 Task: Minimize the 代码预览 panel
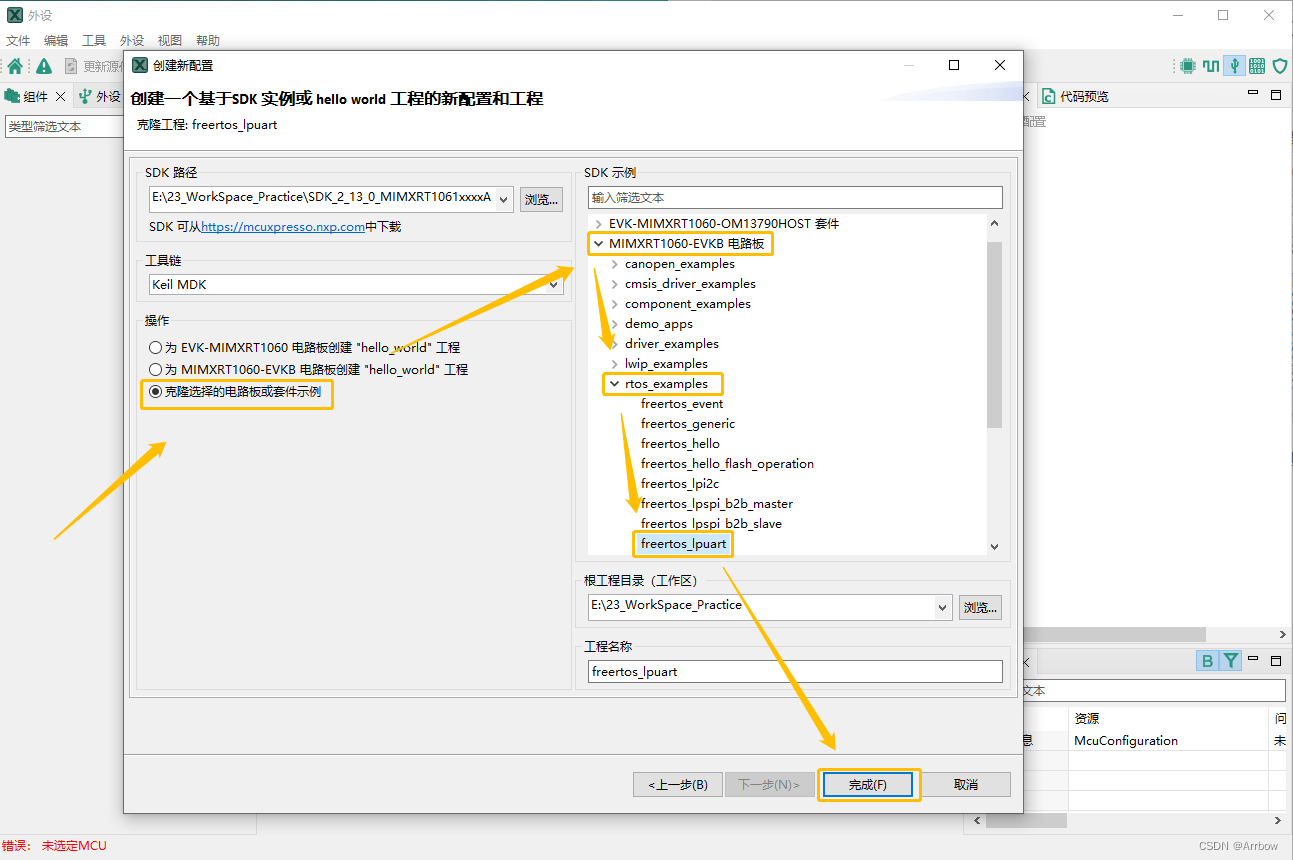[1253, 93]
